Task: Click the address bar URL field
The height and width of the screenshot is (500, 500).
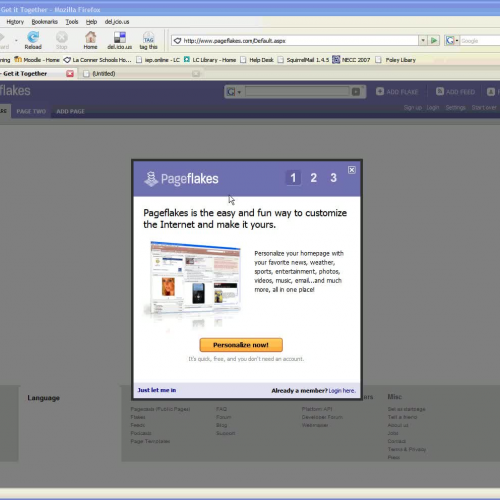Action: 295,41
